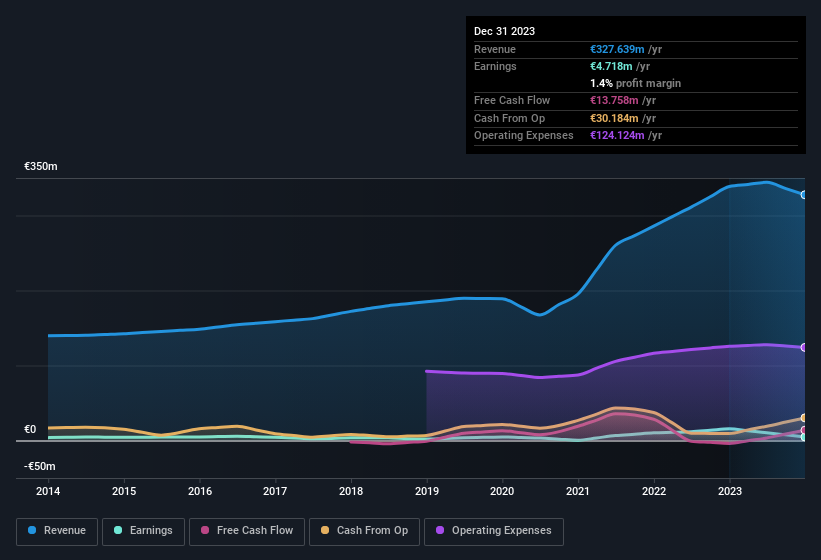This screenshot has width=821, height=560.
Task: Click the Free Cash Flow endpoint marker
Action: (x=804, y=430)
